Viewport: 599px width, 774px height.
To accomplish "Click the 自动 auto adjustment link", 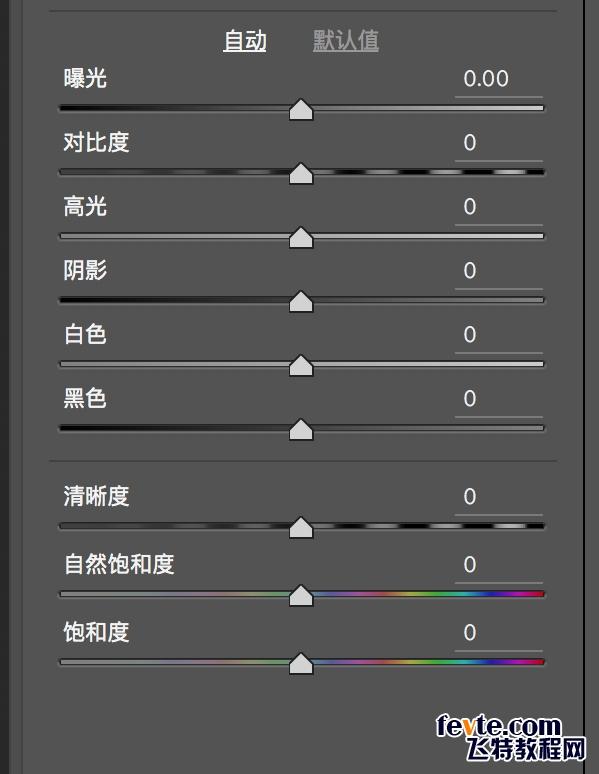I will [x=244, y=40].
